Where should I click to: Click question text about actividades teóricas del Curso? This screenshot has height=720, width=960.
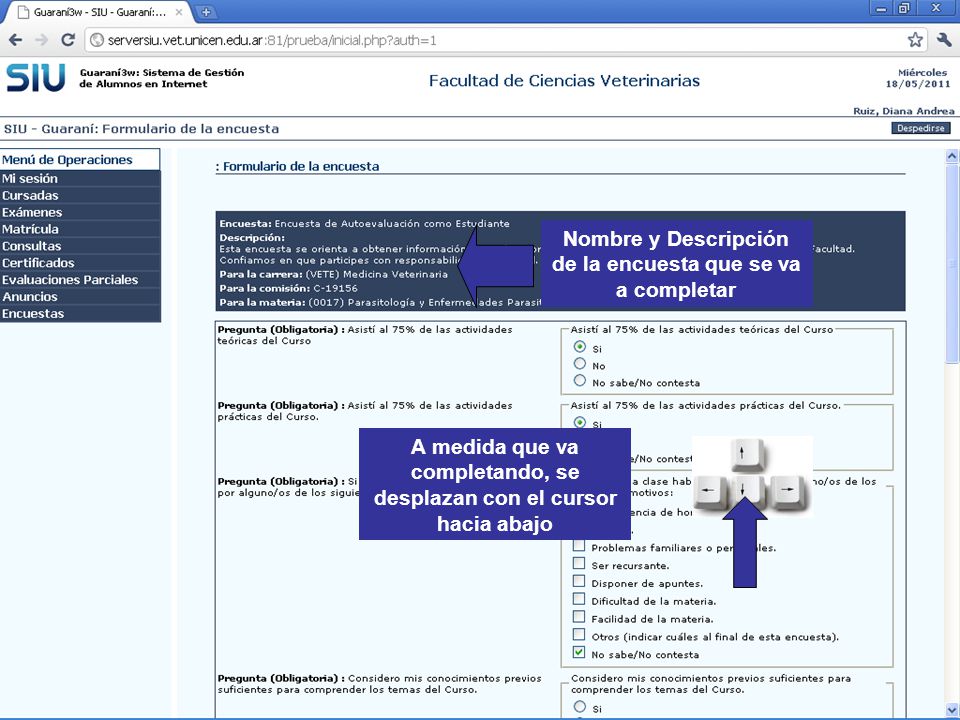pyautogui.click(x=365, y=335)
